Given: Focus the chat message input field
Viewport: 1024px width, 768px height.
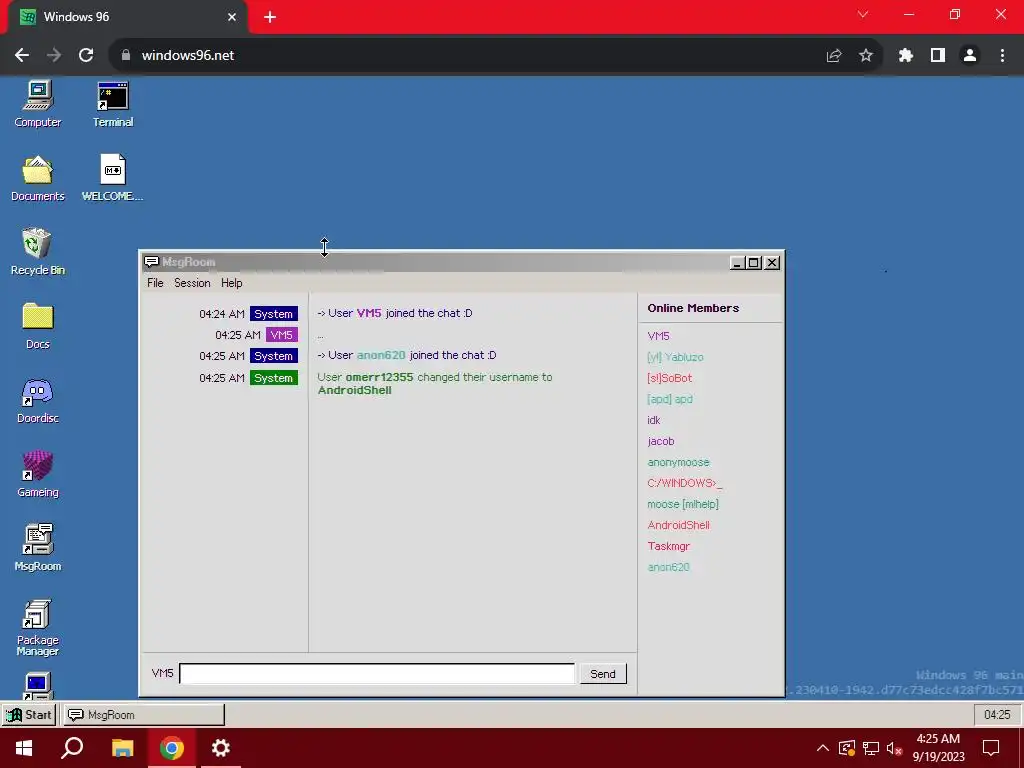Looking at the screenshot, I should [377, 673].
